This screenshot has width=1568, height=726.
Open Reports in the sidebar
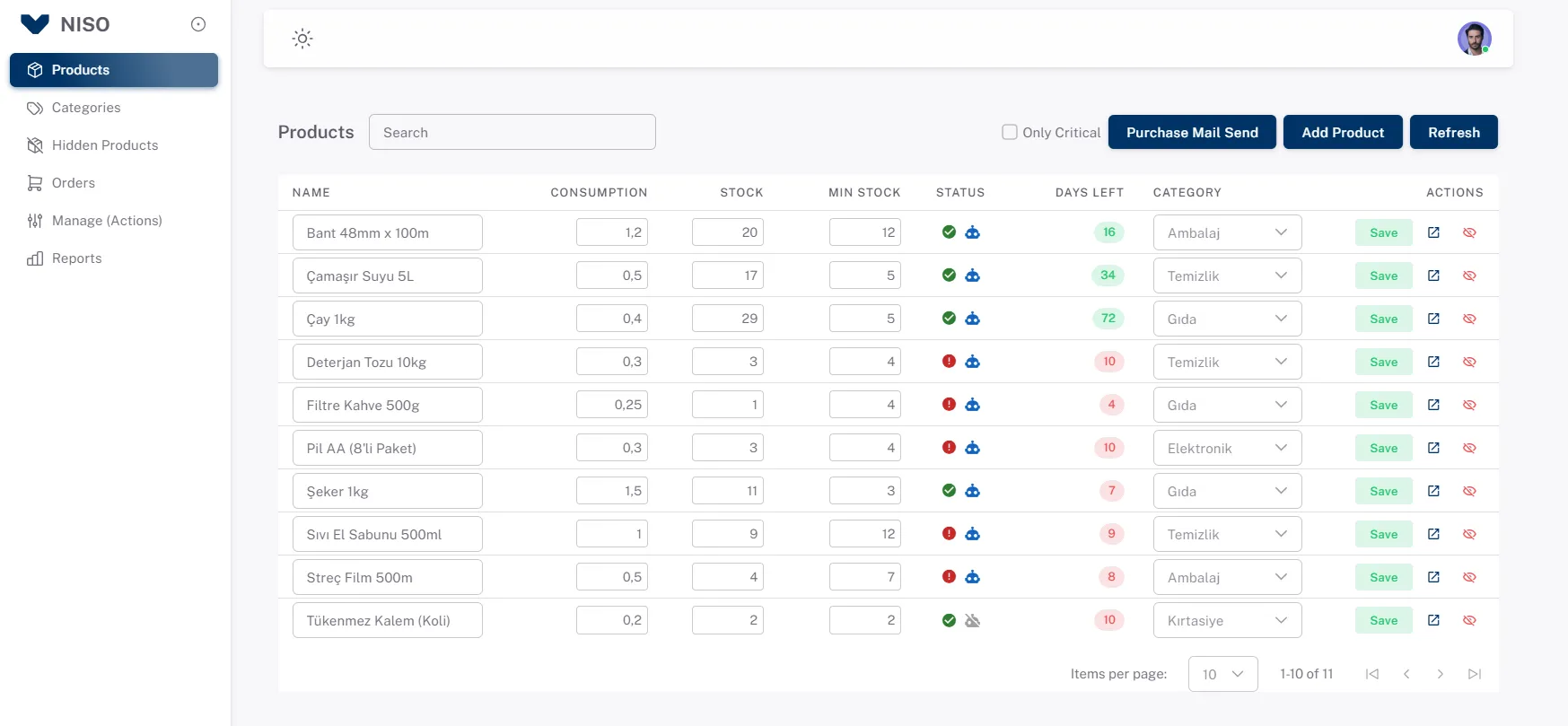coord(114,258)
